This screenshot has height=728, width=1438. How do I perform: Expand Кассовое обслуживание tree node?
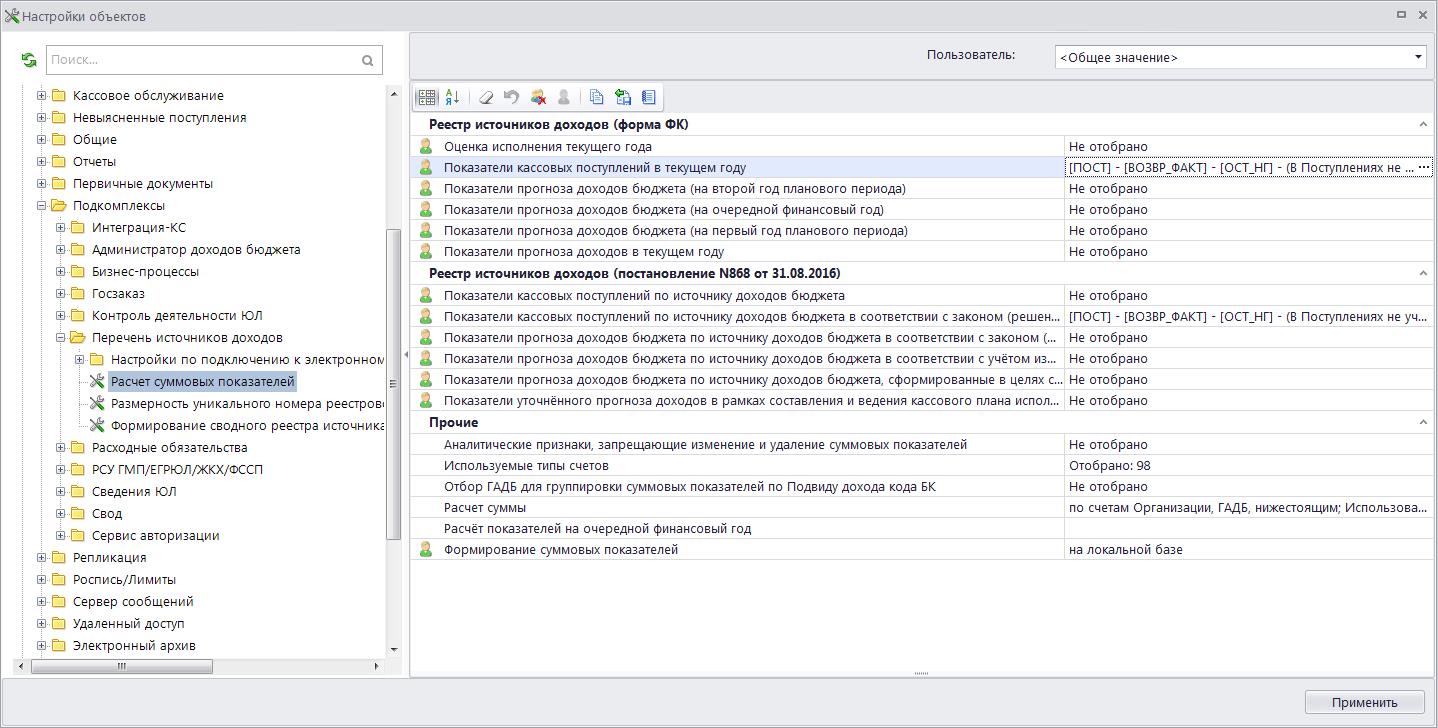(x=42, y=96)
